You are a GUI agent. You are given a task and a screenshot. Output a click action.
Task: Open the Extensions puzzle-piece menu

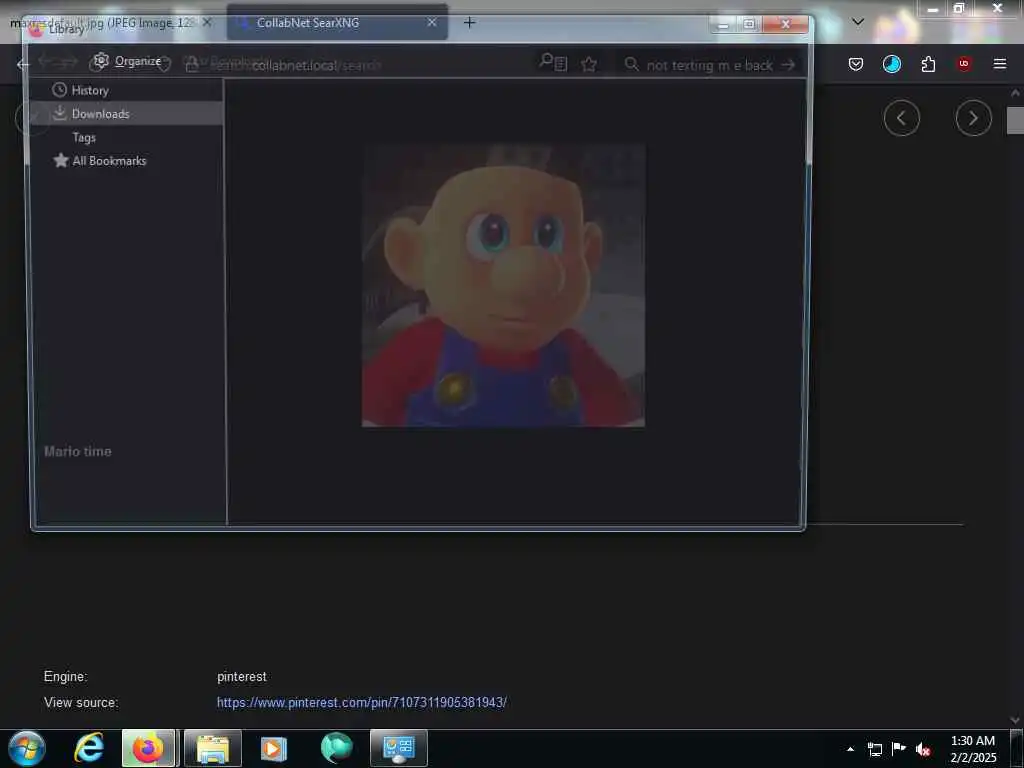tap(928, 64)
